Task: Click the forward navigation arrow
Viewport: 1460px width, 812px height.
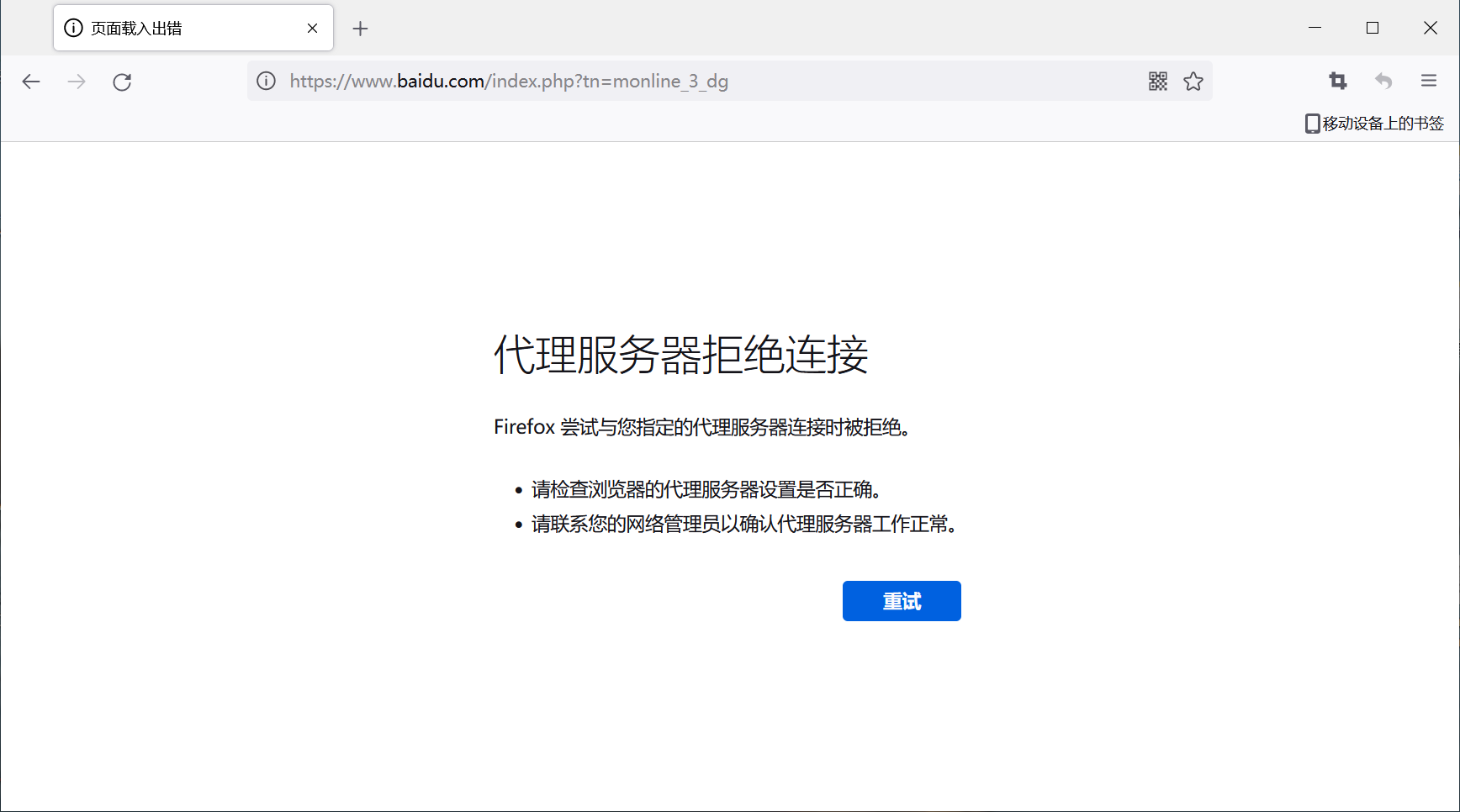Action: pyautogui.click(x=77, y=82)
